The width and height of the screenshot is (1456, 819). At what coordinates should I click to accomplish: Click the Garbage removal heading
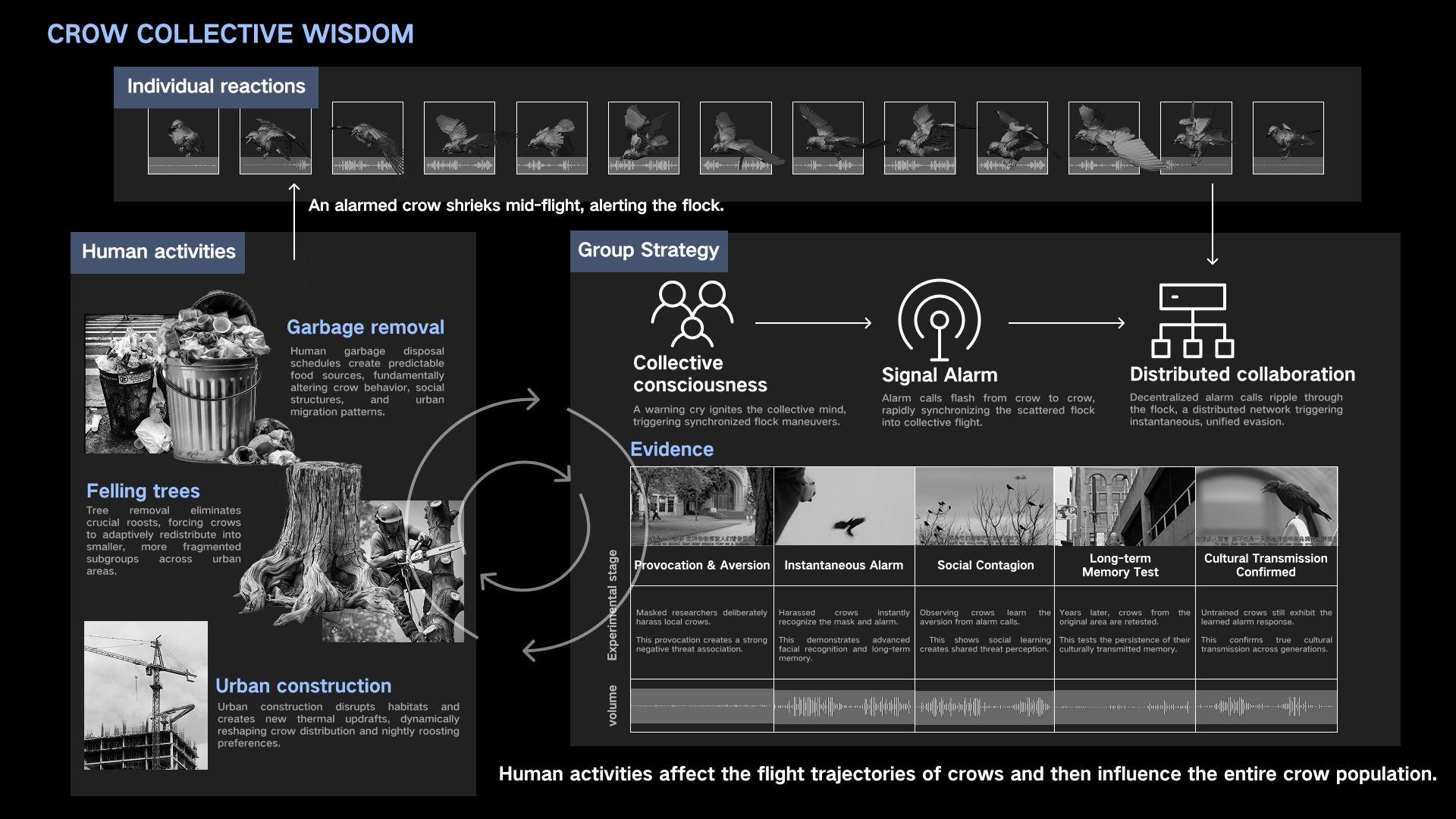[366, 328]
